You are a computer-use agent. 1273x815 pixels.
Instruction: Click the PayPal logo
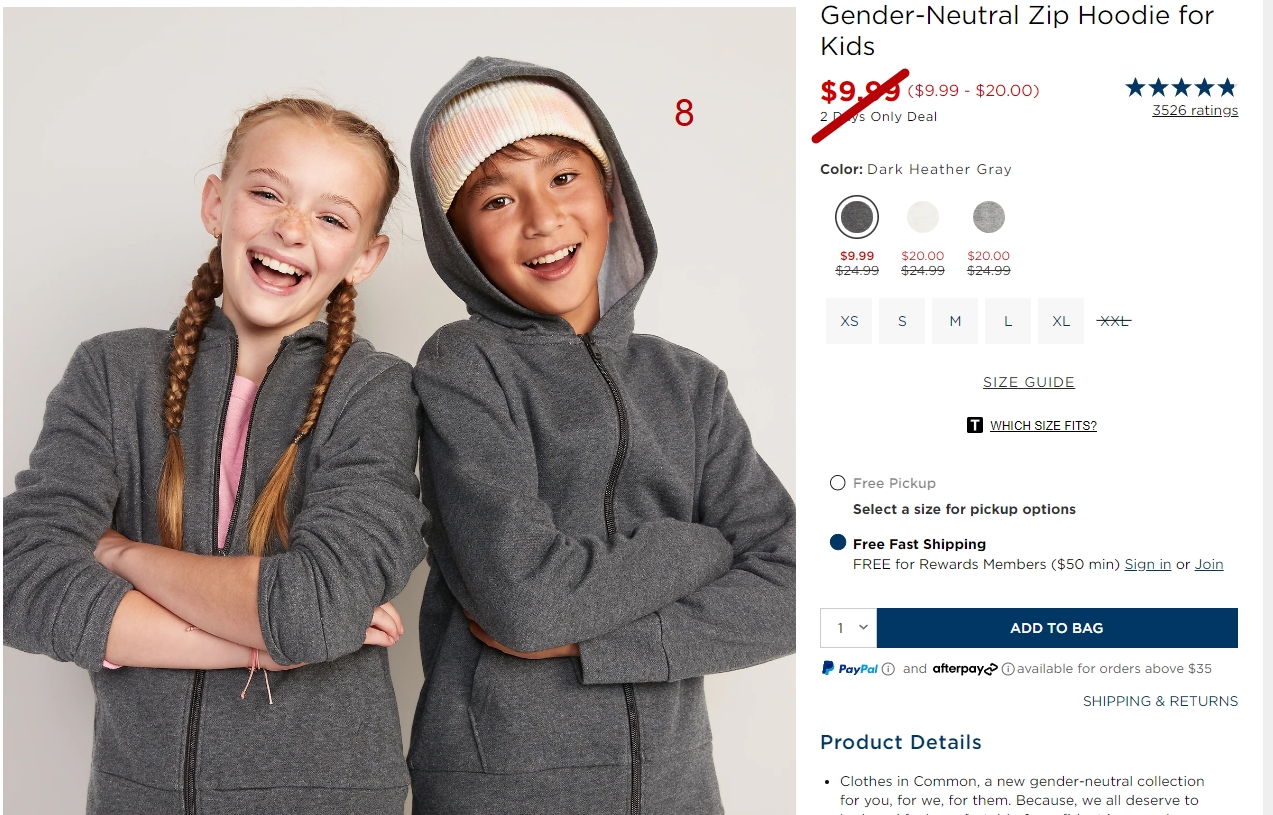point(850,668)
